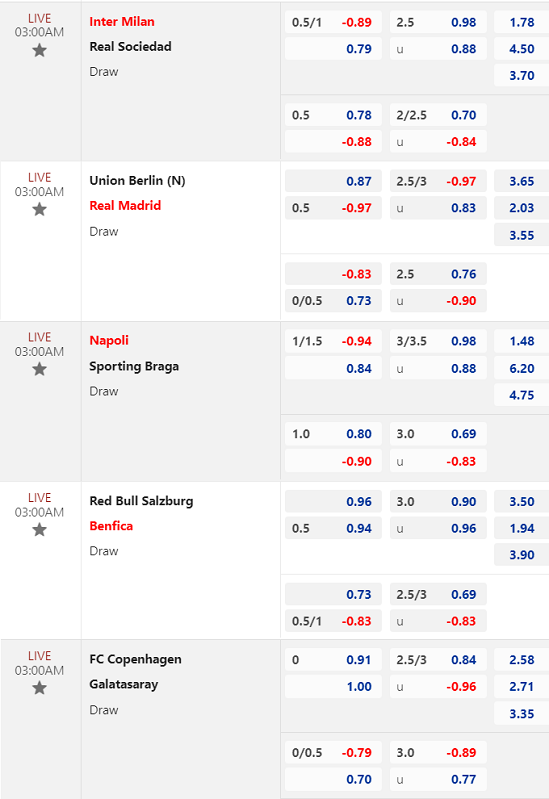Pick FC Copenhagen handicap 0 at 0.91

pos(333,659)
